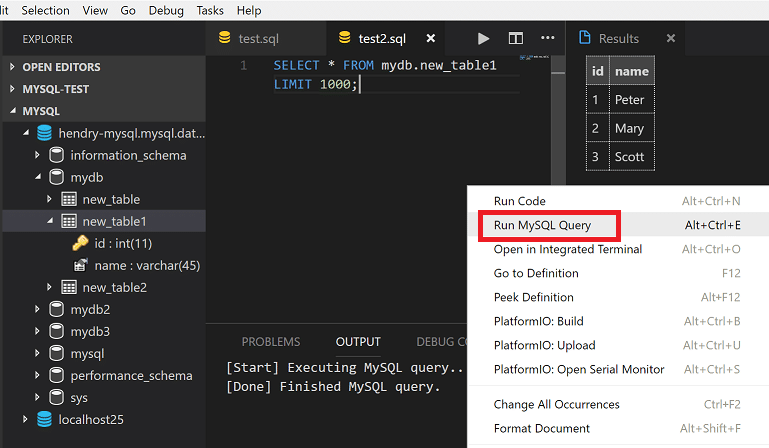The height and width of the screenshot is (448, 769).
Task: Select the Peter cell in results table
Action: click(x=632, y=100)
